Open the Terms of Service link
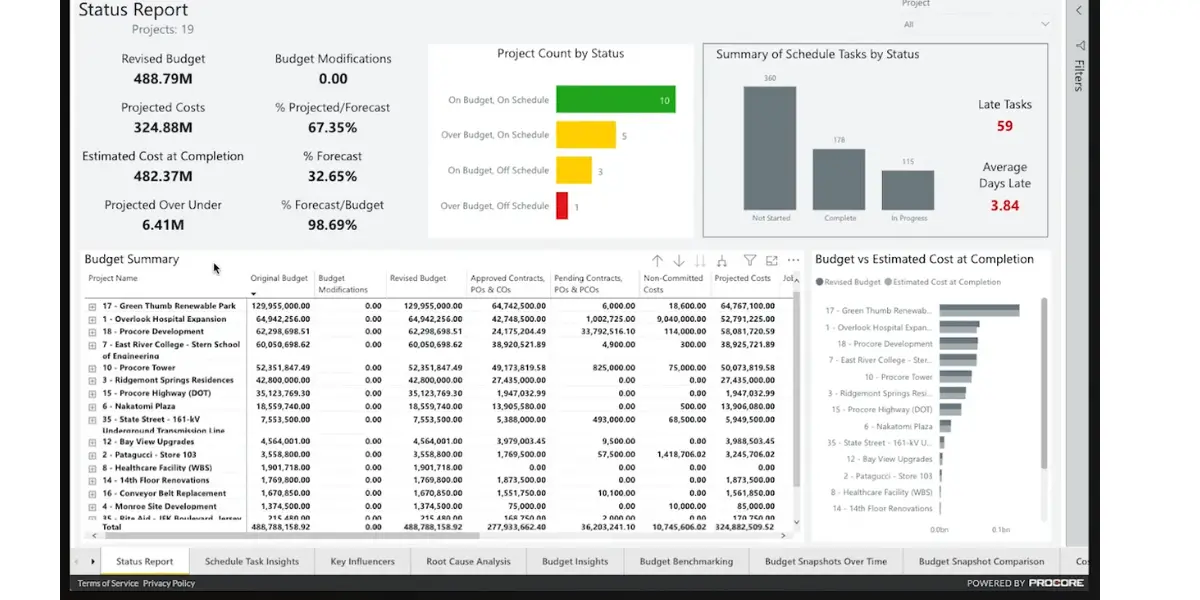 click(x=108, y=583)
